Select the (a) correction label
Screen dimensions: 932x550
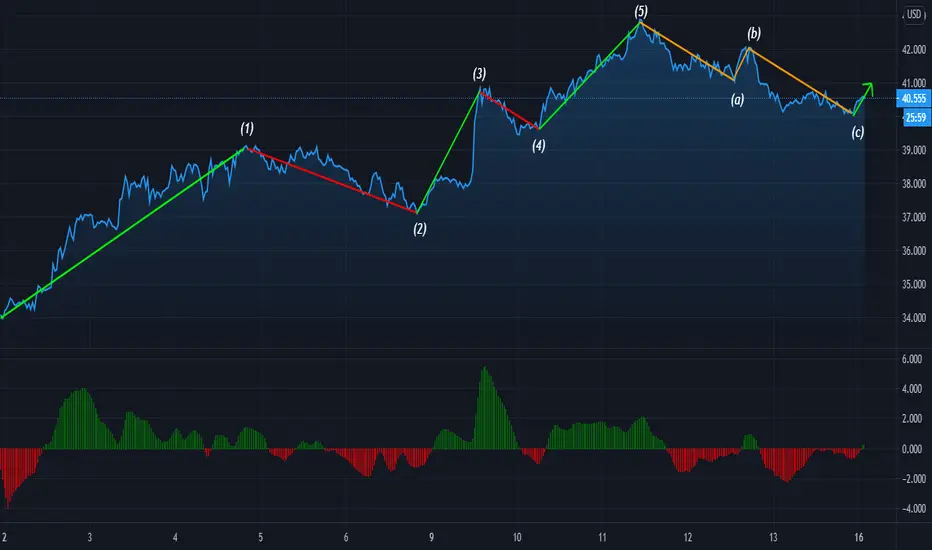click(x=737, y=99)
